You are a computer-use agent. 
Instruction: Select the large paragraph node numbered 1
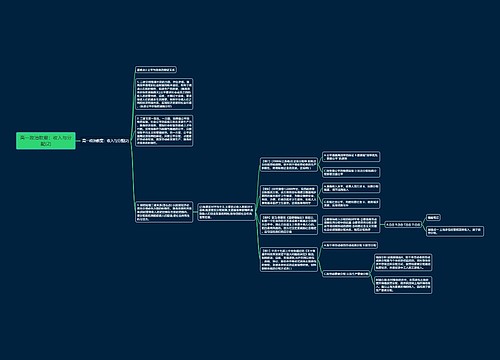[x=164, y=94]
